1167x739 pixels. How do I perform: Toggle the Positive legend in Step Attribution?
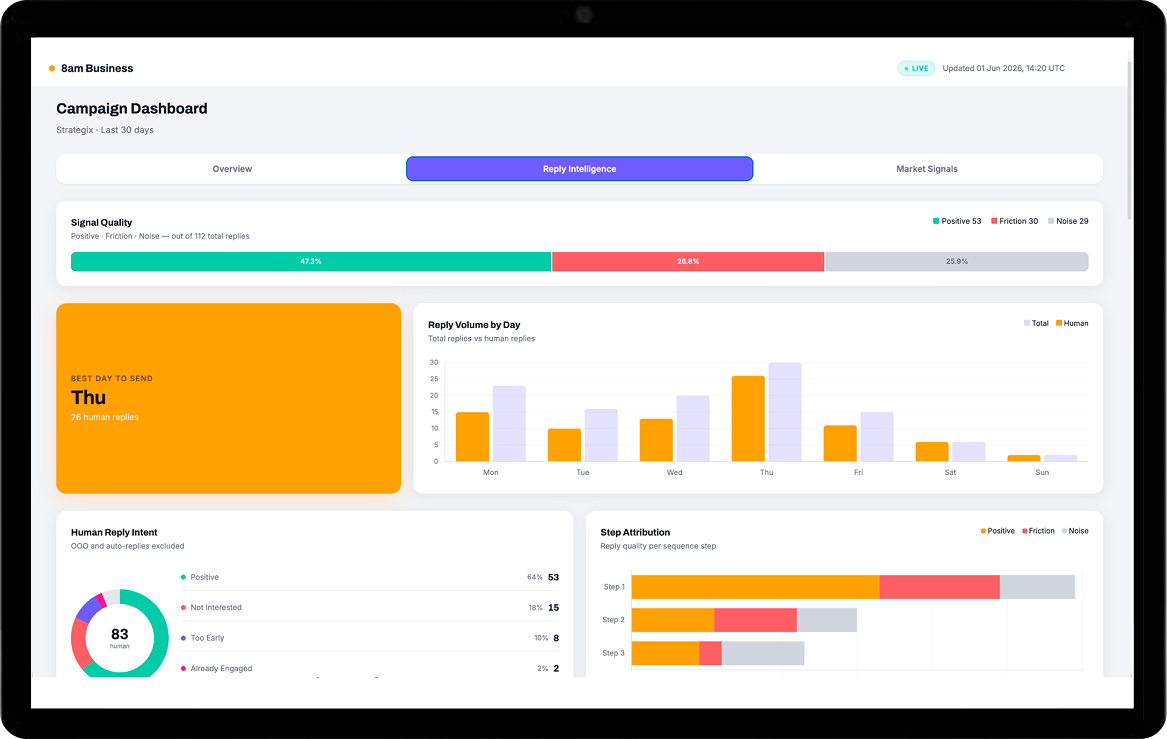click(x=997, y=531)
